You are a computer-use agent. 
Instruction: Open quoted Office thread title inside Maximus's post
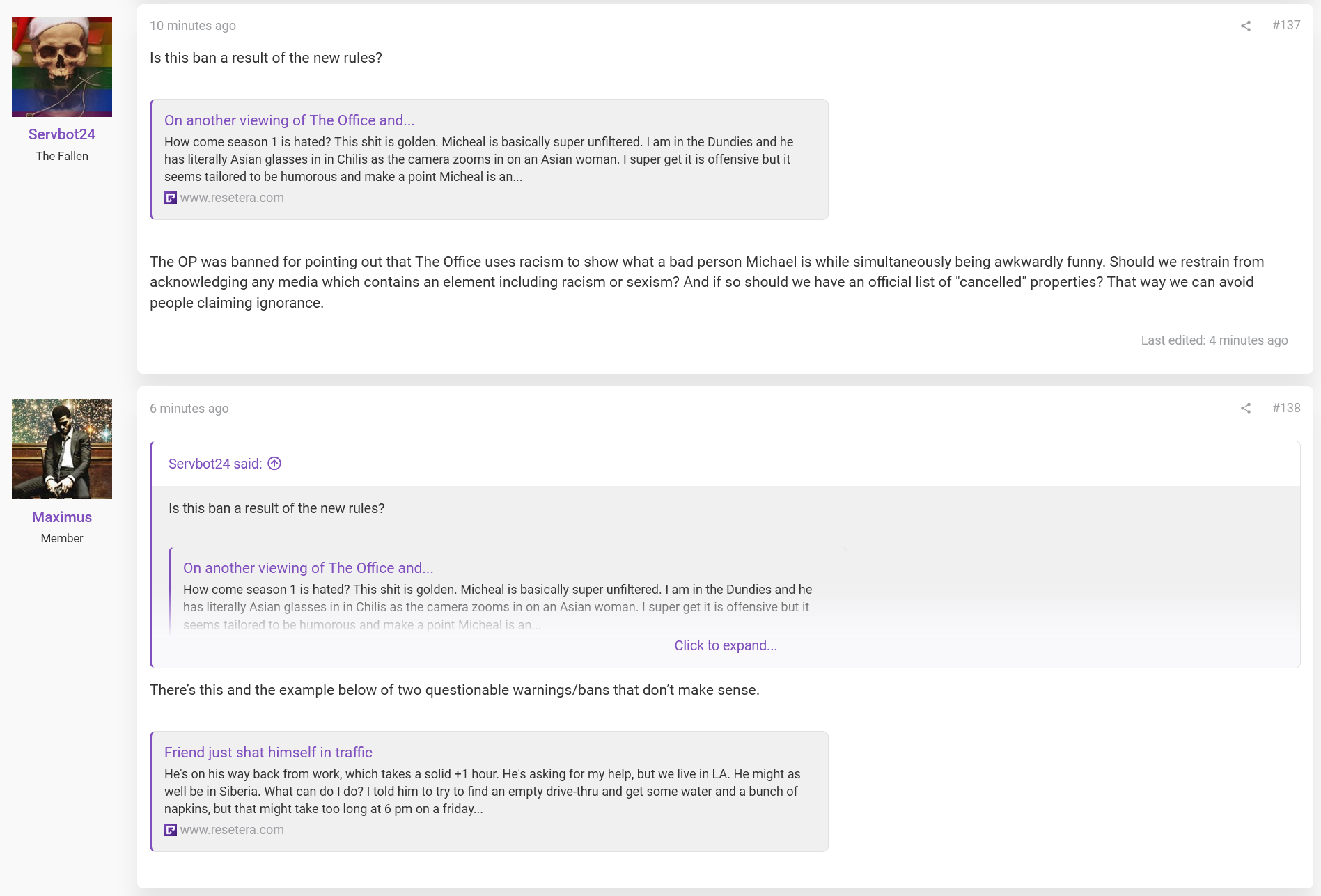coord(308,568)
